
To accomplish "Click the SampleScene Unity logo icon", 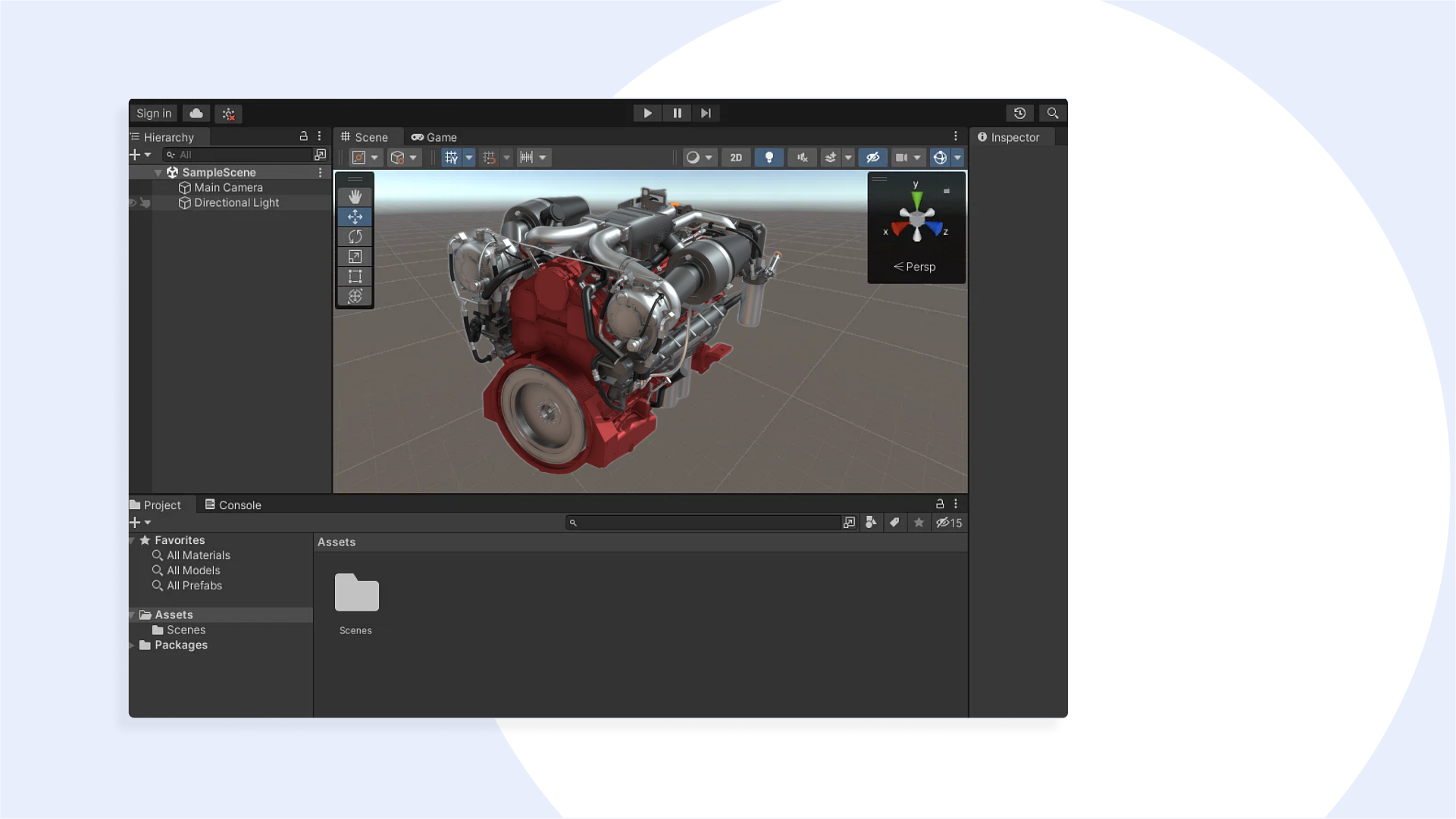I will click(172, 173).
